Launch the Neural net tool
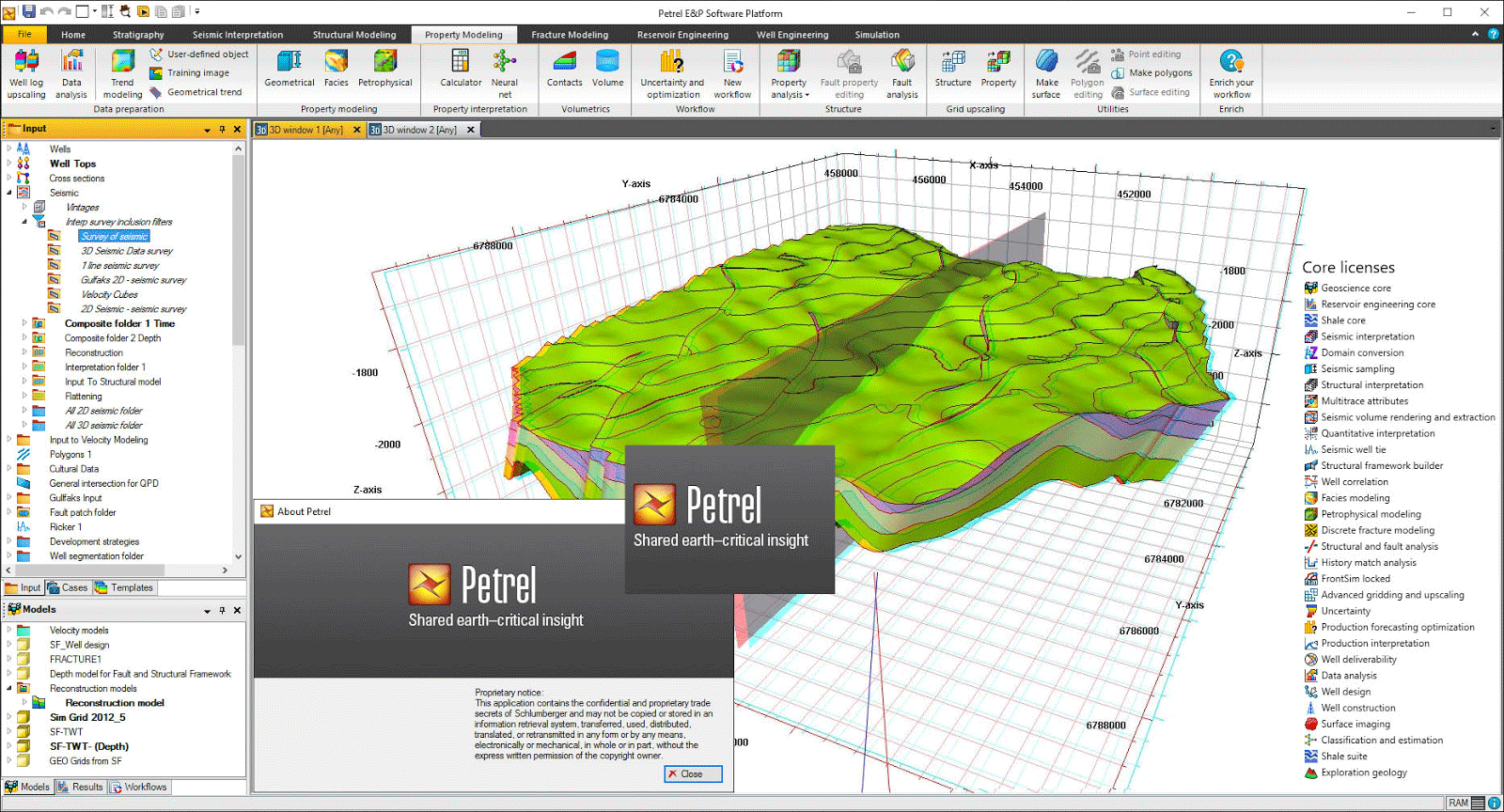1504x812 pixels. click(x=505, y=74)
